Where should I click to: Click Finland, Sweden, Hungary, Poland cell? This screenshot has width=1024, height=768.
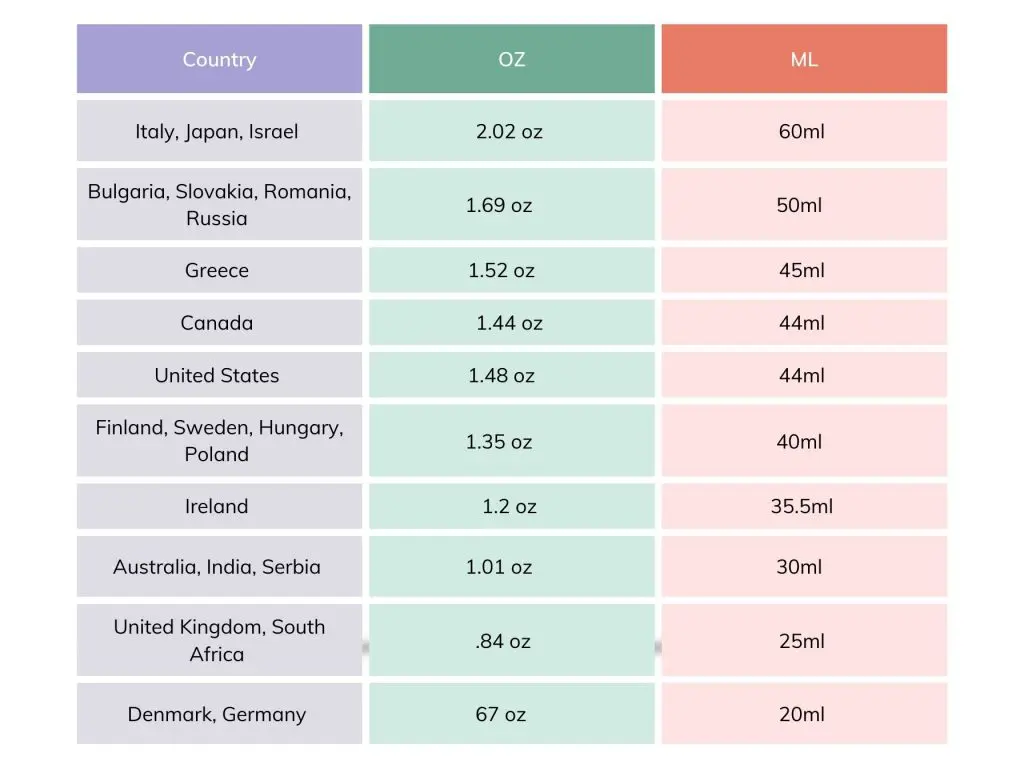pos(219,441)
